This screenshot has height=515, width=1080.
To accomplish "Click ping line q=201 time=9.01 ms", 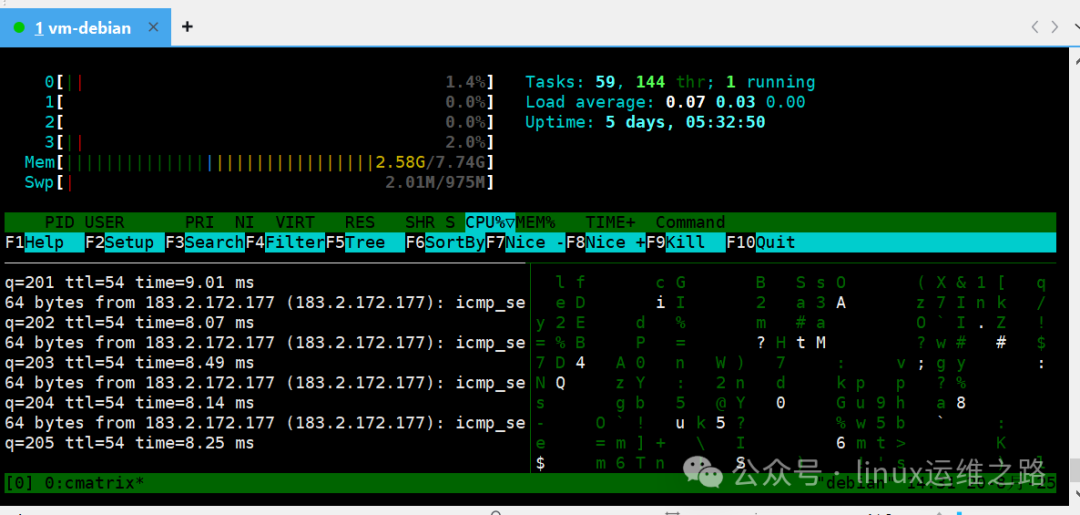I will [129, 282].
